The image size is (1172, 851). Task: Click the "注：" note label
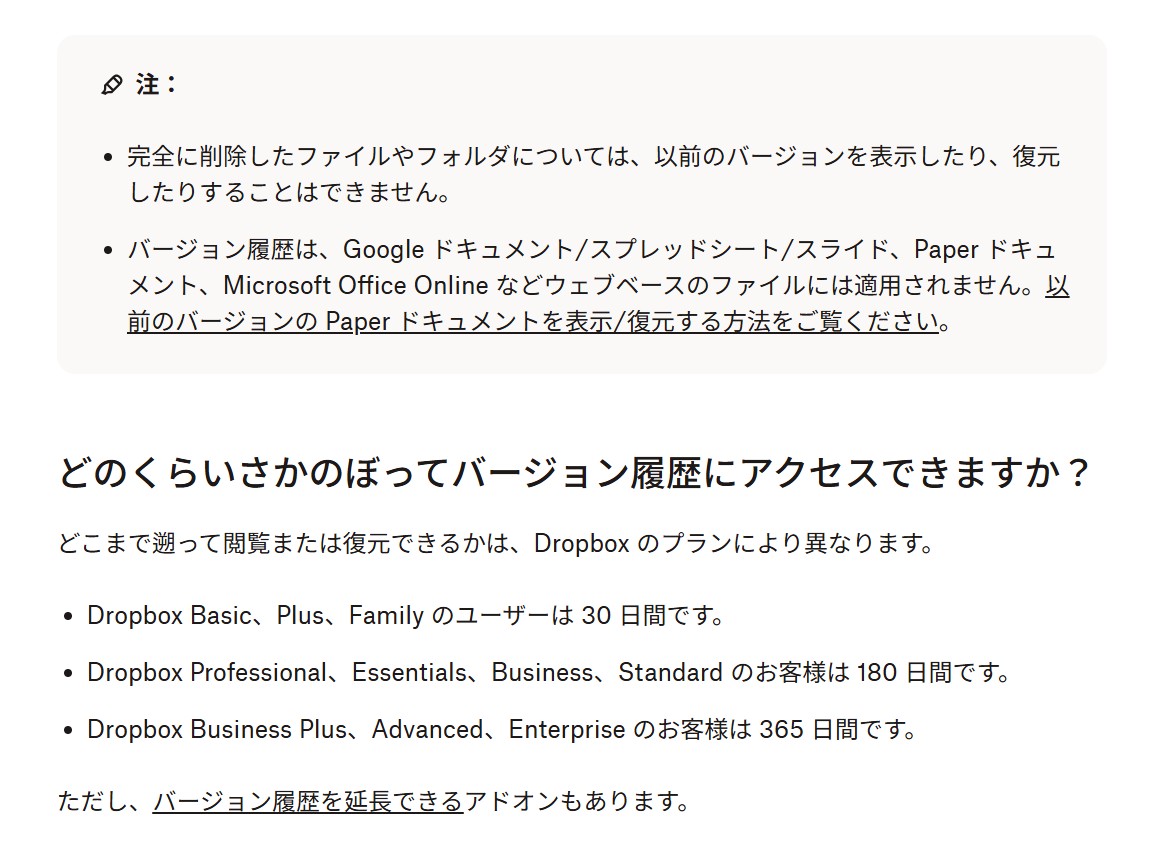coord(156,85)
